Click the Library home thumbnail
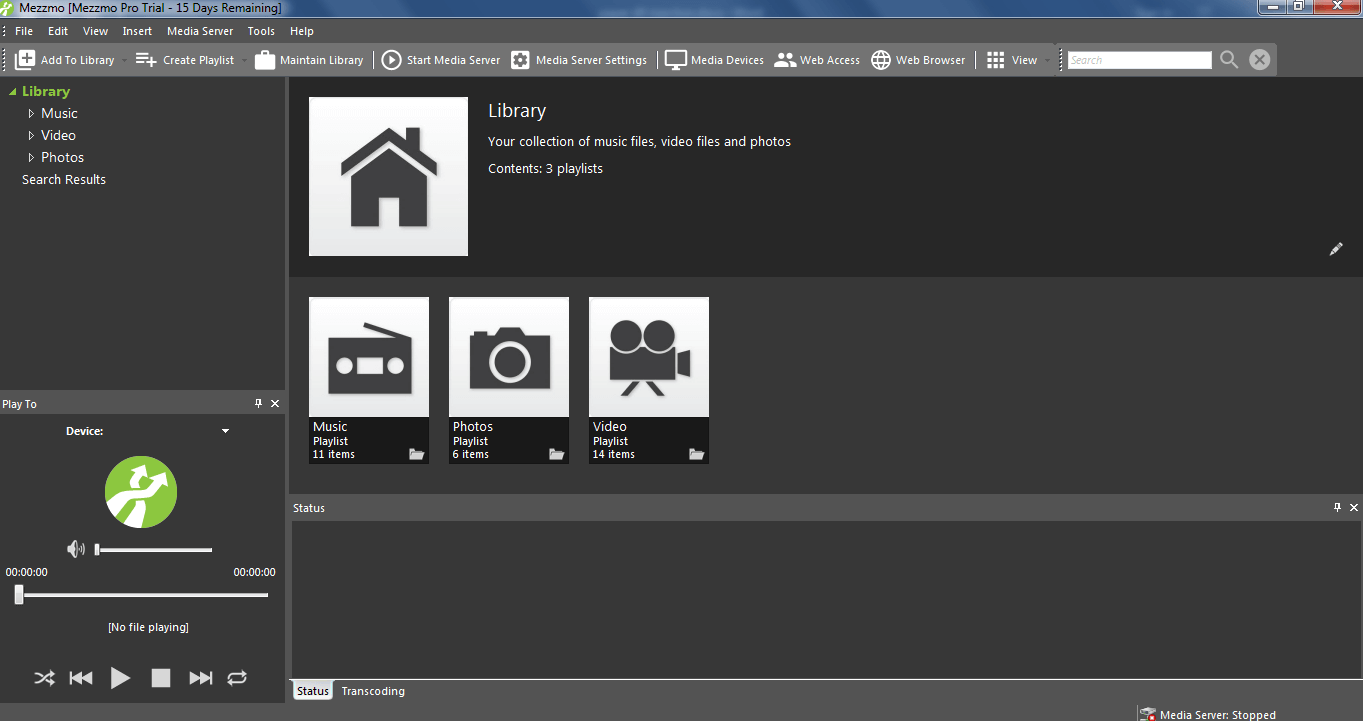Image resolution: width=1363 pixels, height=721 pixels. click(388, 176)
